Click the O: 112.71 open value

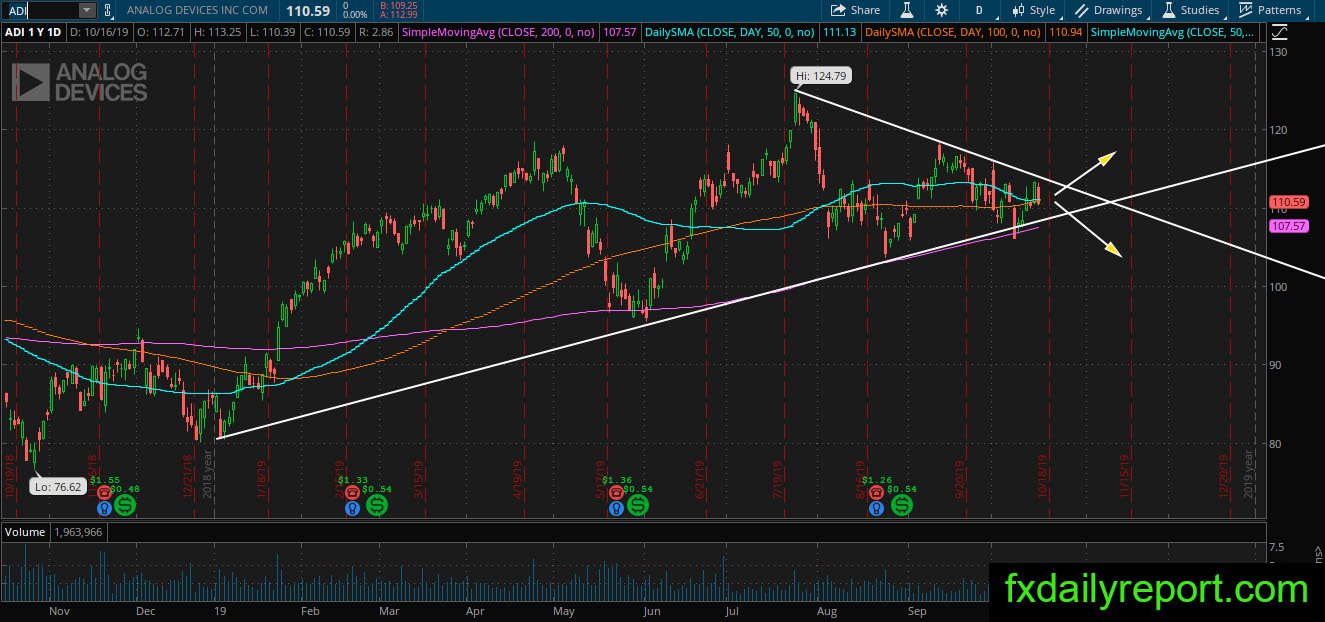point(161,33)
